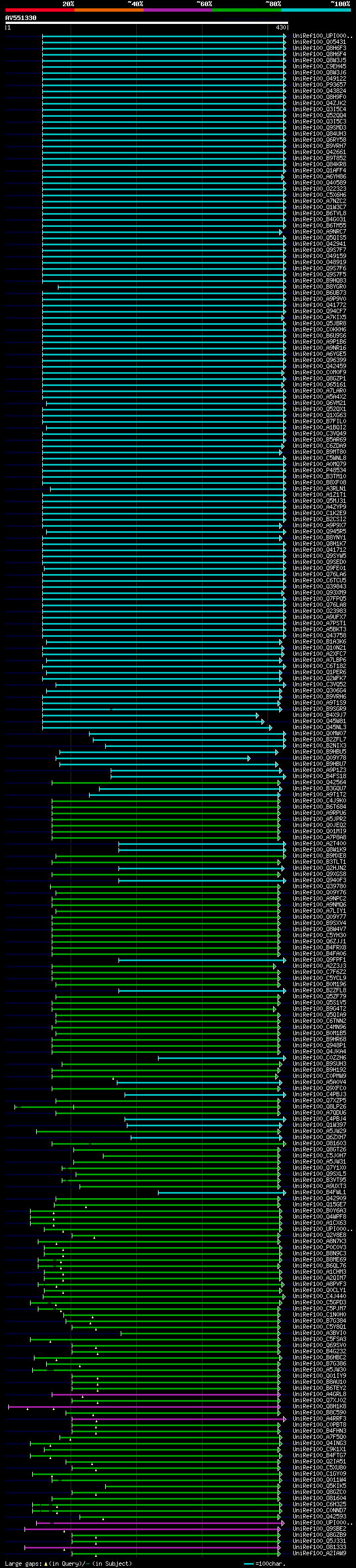Open hit UniRef100_Q9SMD3

pos(319,128)
